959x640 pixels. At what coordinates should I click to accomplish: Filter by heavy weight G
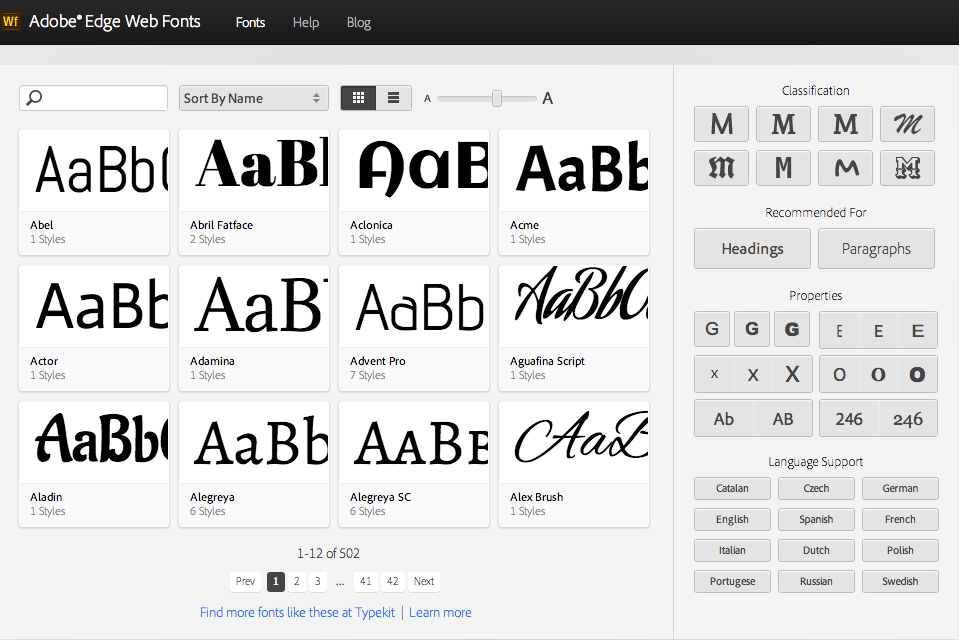click(792, 329)
